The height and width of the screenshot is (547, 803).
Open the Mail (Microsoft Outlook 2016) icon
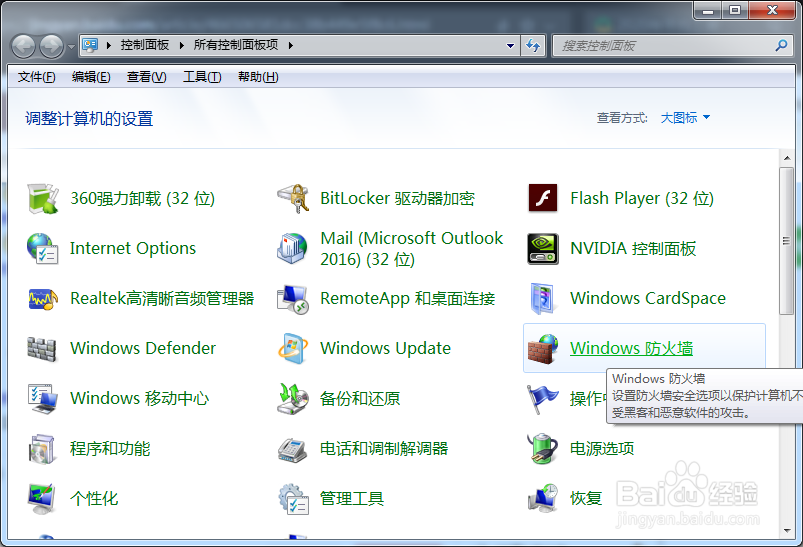[x=293, y=248]
